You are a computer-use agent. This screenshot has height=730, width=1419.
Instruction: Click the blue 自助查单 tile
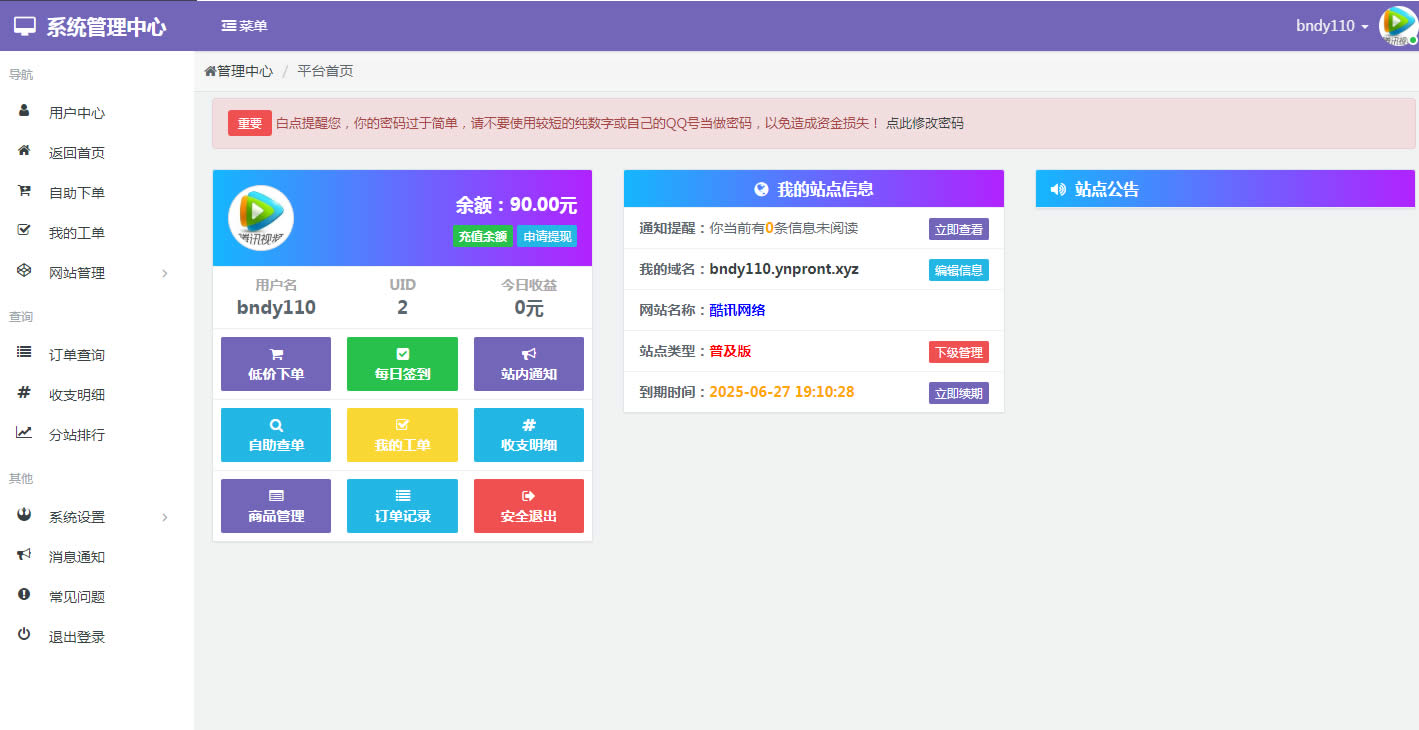(x=276, y=435)
